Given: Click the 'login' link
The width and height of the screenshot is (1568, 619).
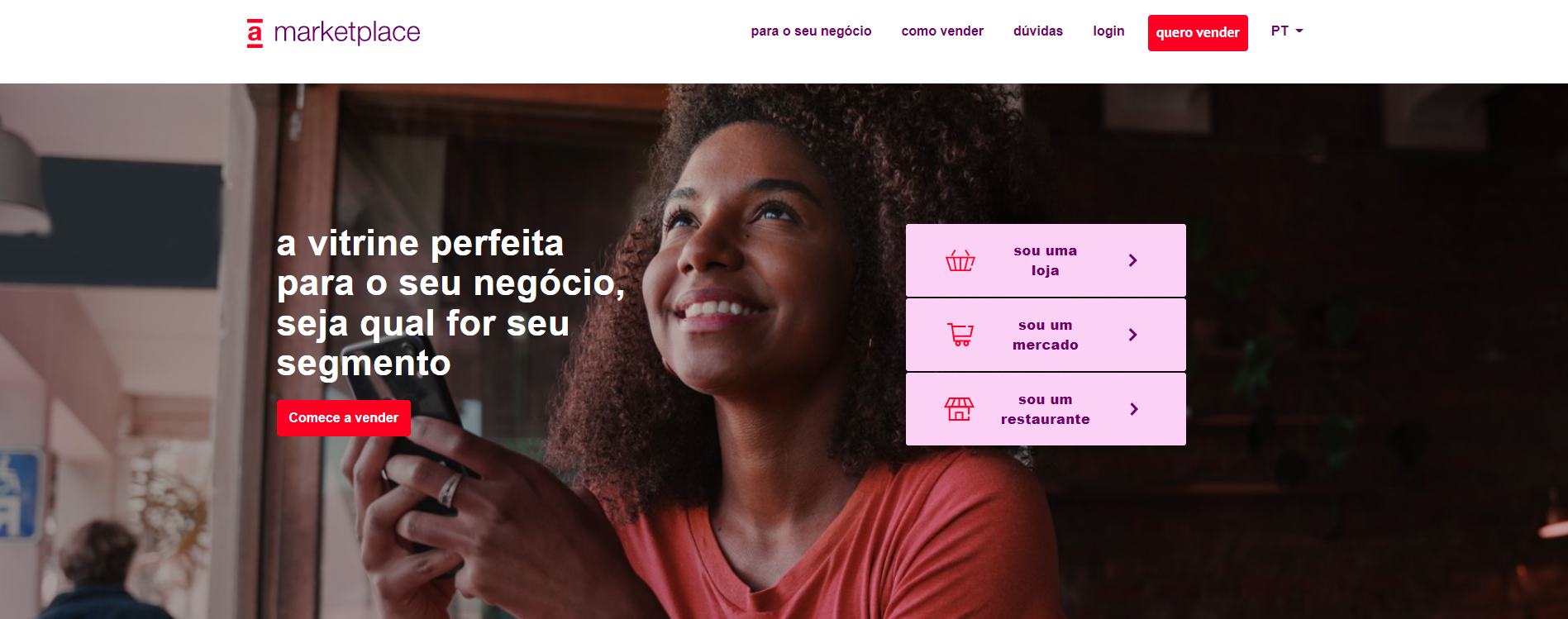Looking at the screenshot, I should pos(1108,31).
